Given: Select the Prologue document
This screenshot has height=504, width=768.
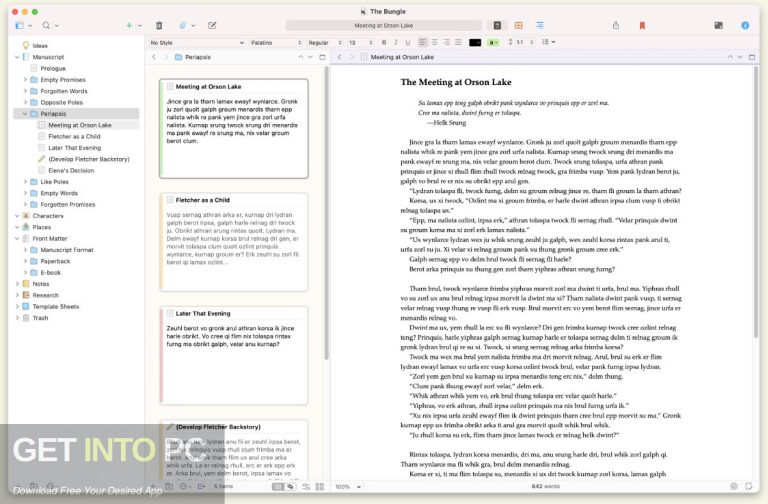Looking at the screenshot, I should (53, 69).
